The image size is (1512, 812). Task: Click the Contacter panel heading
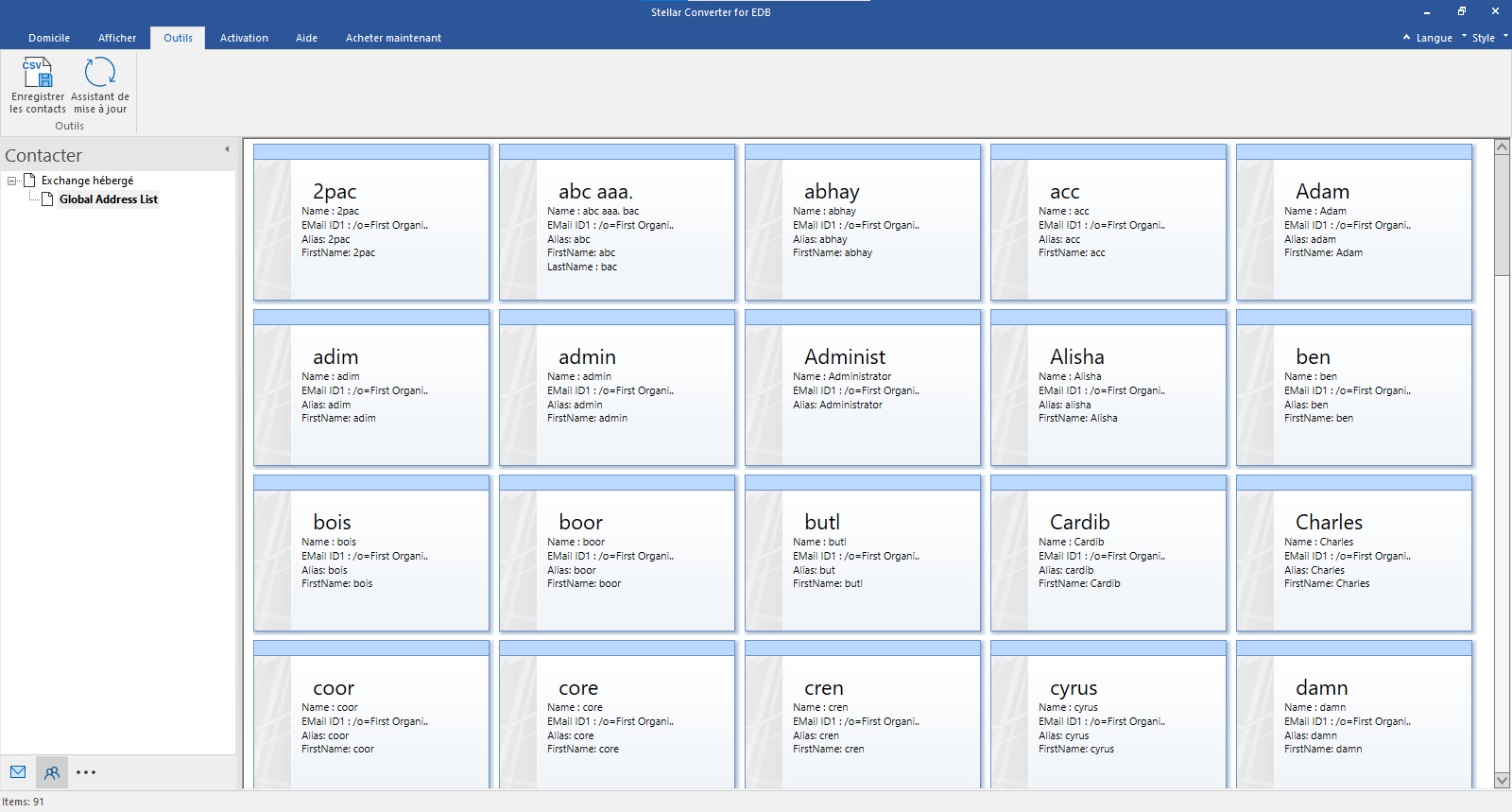43,155
